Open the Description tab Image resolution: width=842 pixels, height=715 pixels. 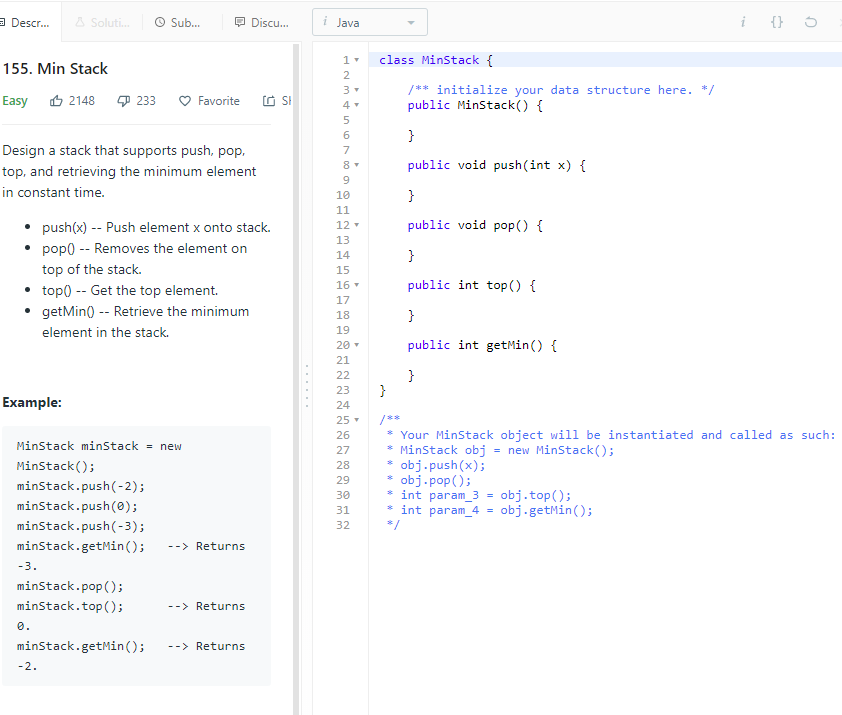point(25,23)
